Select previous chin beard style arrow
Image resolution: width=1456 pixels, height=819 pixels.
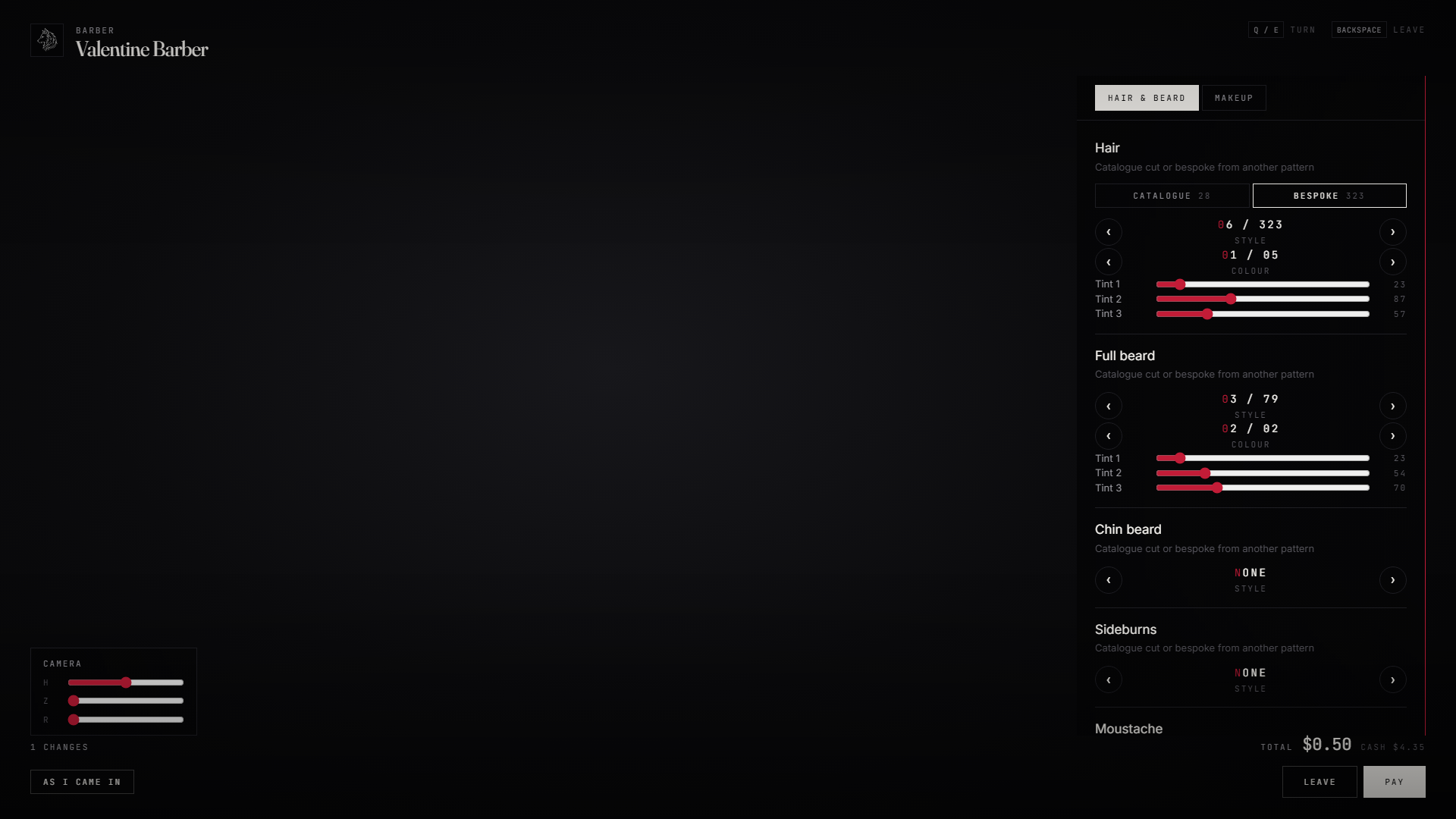(1109, 580)
